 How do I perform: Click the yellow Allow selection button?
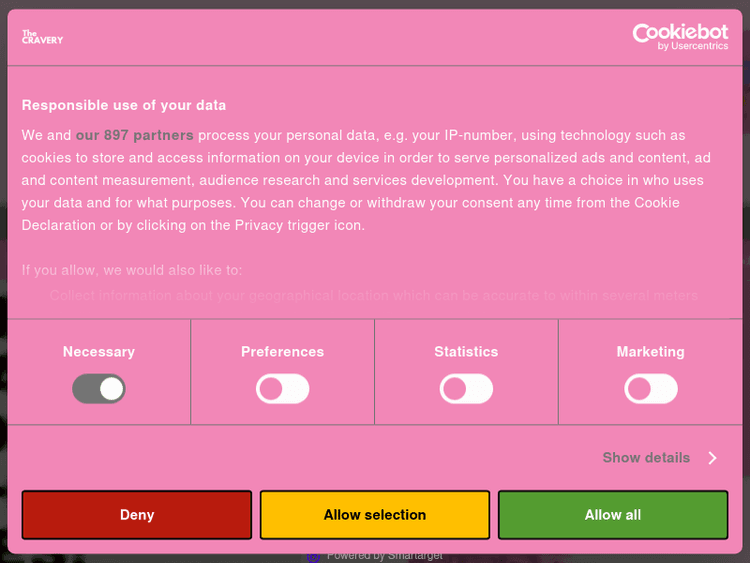click(375, 515)
